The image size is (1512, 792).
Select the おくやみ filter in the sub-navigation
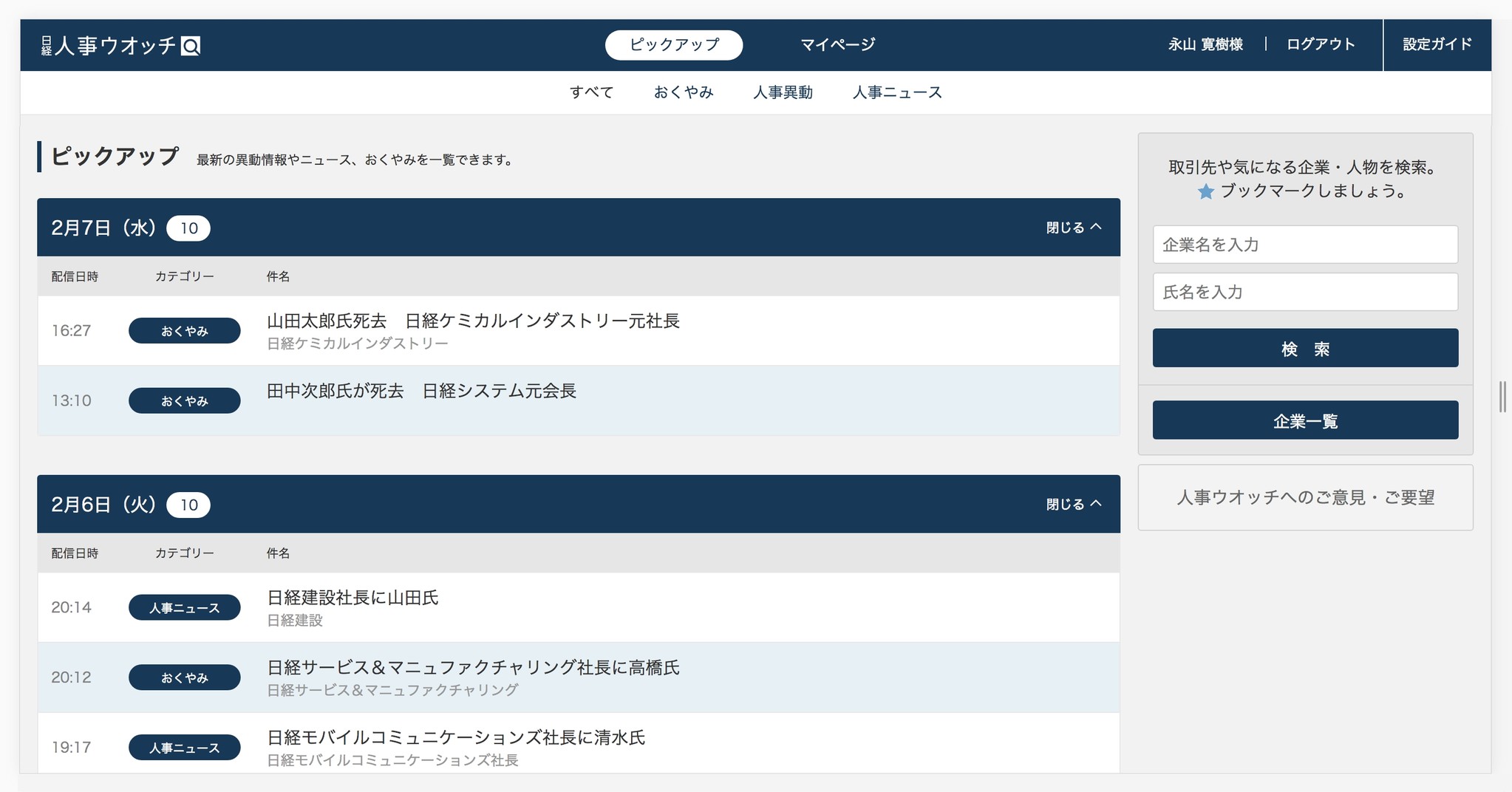point(684,92)
